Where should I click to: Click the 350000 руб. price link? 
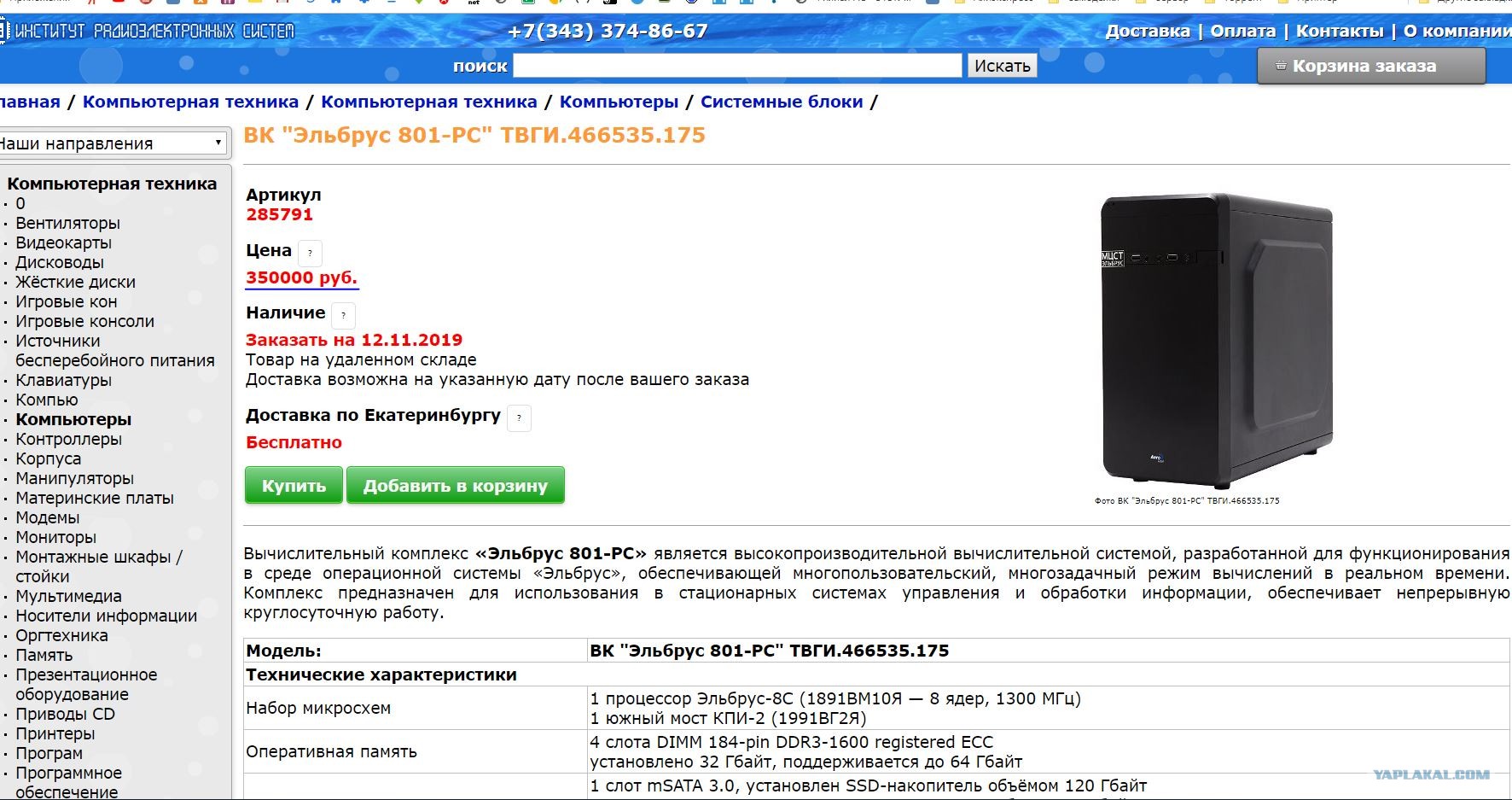[x=301, y=277]
